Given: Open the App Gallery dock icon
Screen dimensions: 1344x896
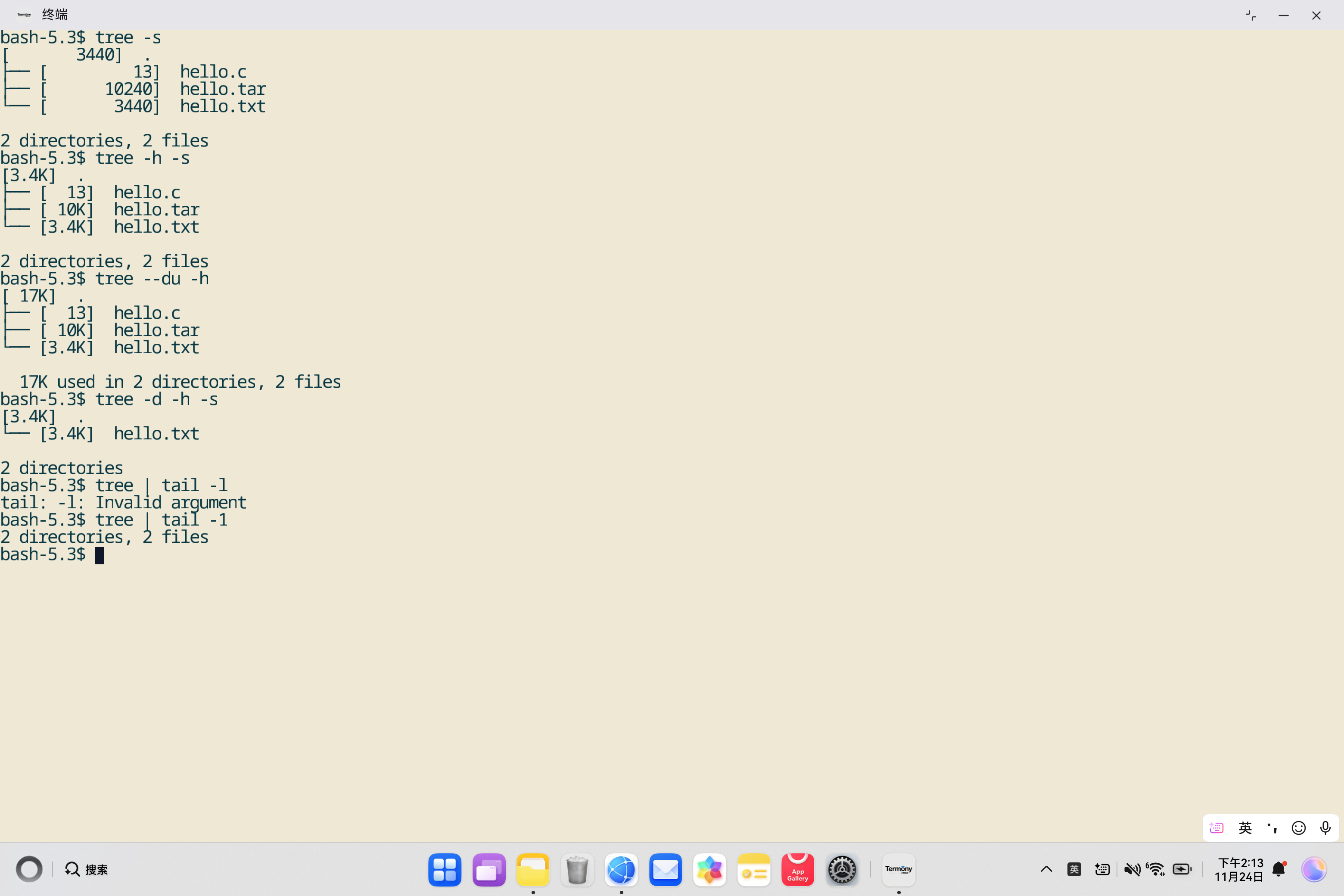Looking at the screenshot, I should tap(797, 870).
